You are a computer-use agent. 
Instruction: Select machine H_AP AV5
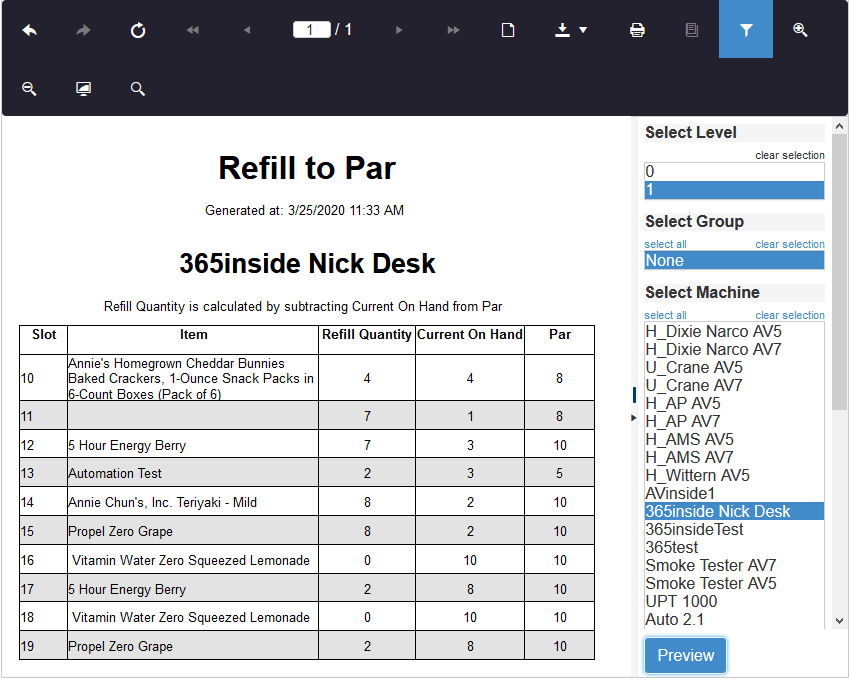734,403
